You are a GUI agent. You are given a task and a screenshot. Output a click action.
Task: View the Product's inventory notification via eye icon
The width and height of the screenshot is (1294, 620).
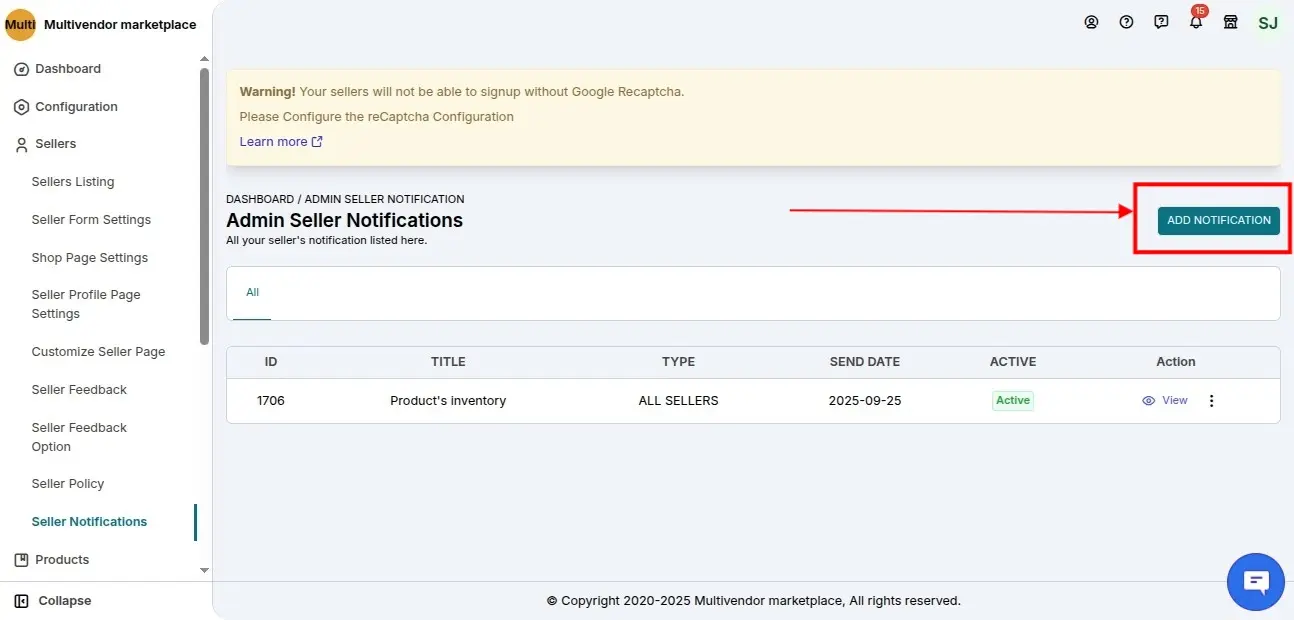(x=1164, y=400)
